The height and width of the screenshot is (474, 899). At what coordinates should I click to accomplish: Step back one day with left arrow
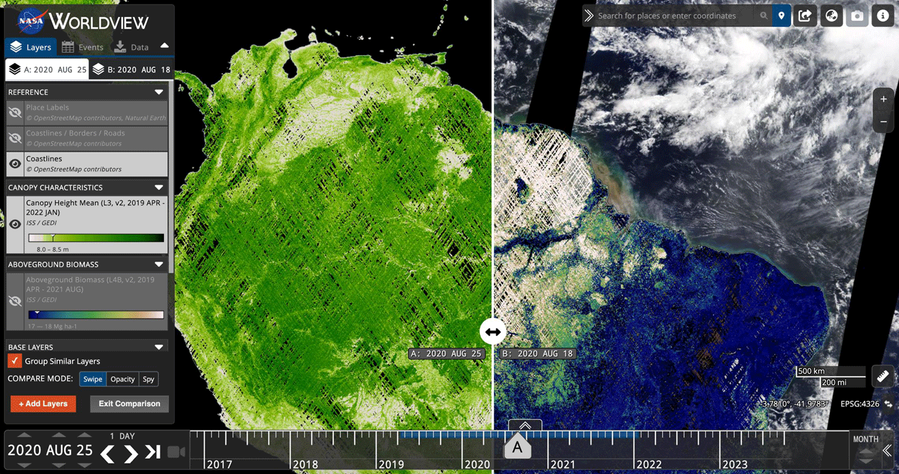[107, 452]
